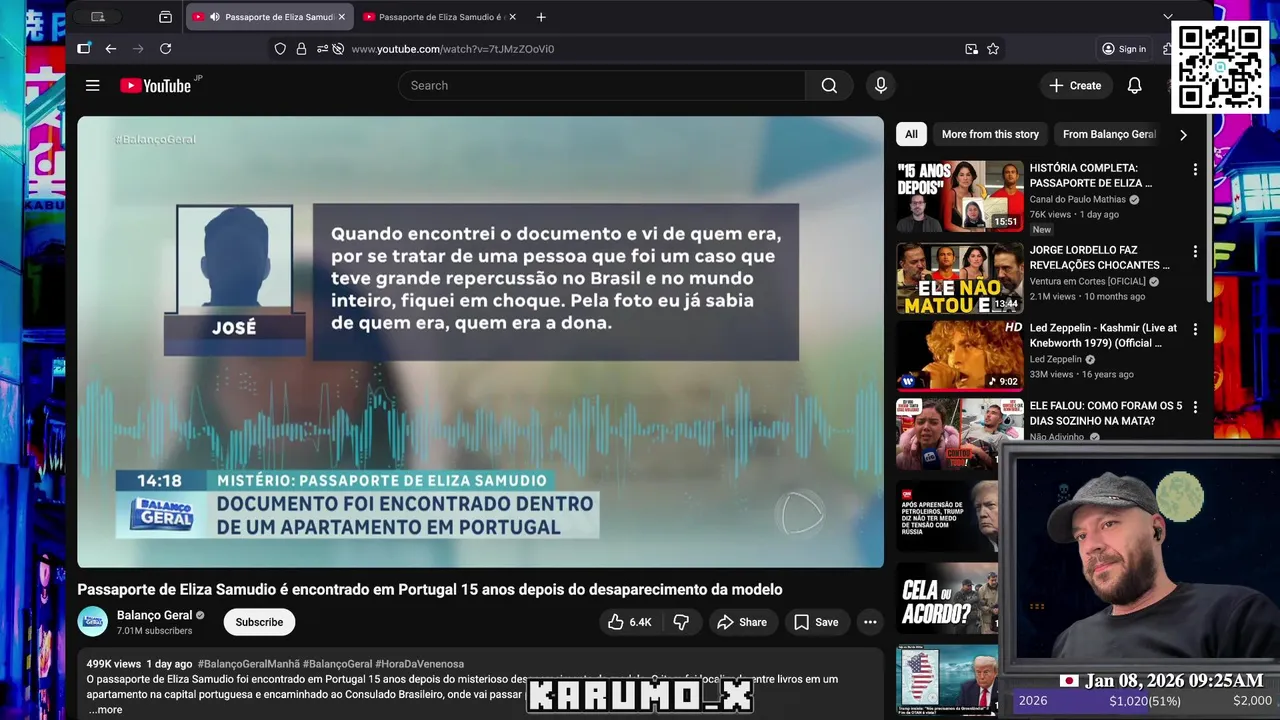Open options for JORGE LORDELLO video
The image size is (1280, 720).
pos(1194,252)
